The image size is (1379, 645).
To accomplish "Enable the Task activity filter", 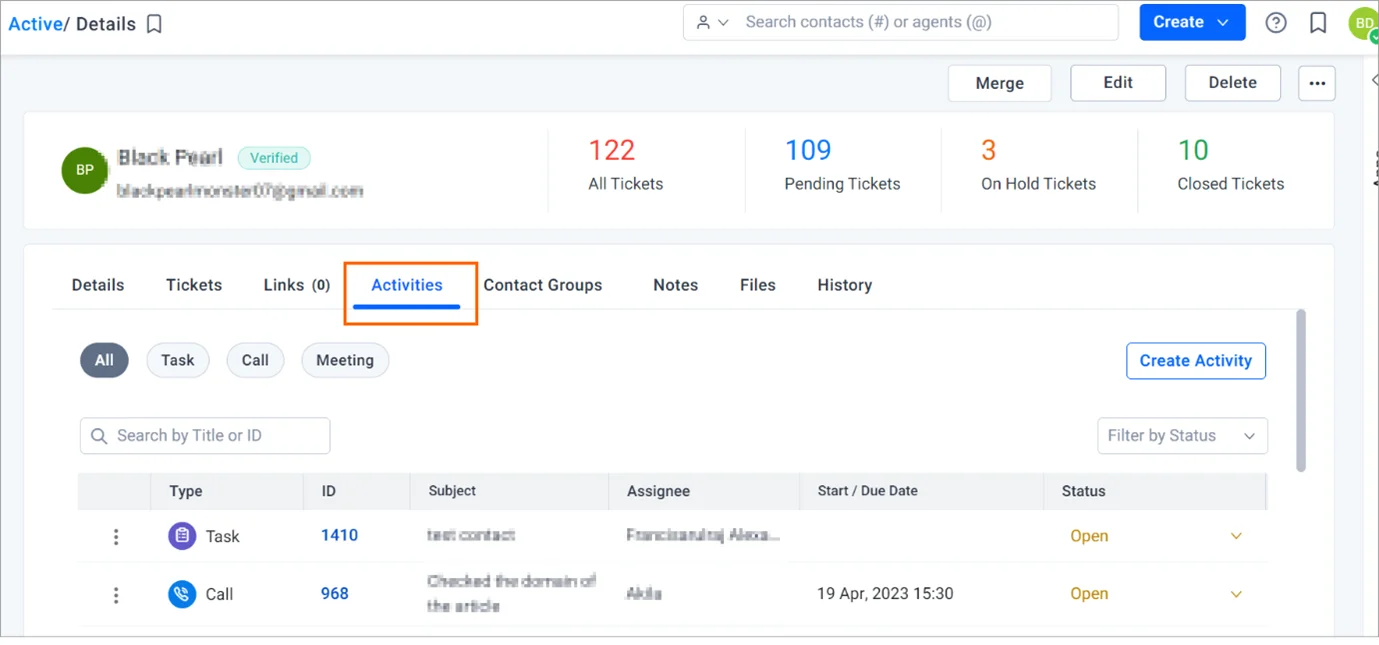I will pos(177,360).
